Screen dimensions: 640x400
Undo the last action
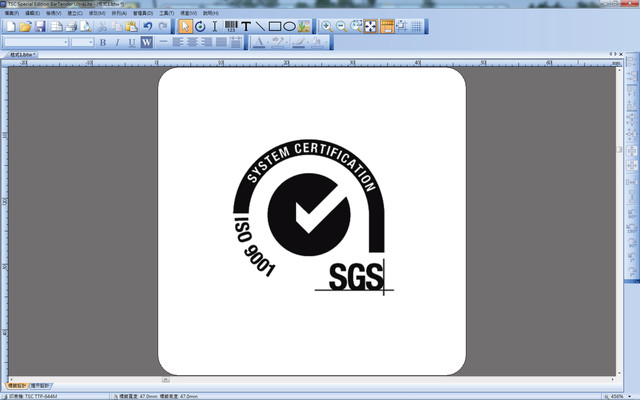click(148, 27)
